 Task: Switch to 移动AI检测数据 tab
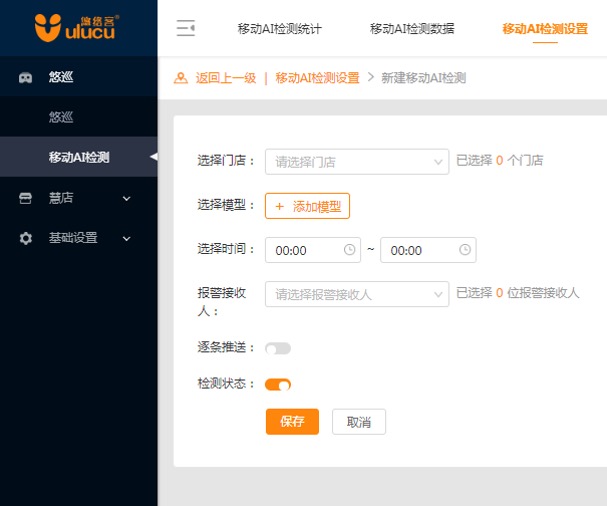coord(412,29)
